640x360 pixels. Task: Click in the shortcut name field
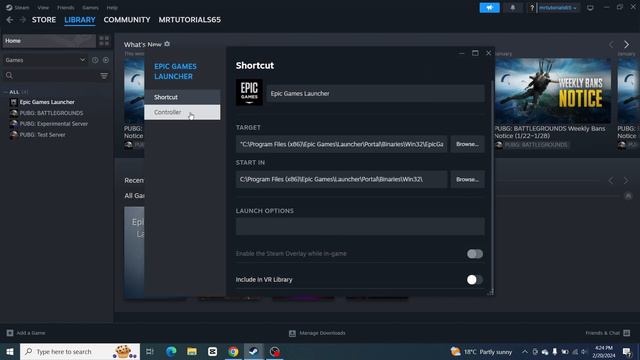click(x=376, y=93)
